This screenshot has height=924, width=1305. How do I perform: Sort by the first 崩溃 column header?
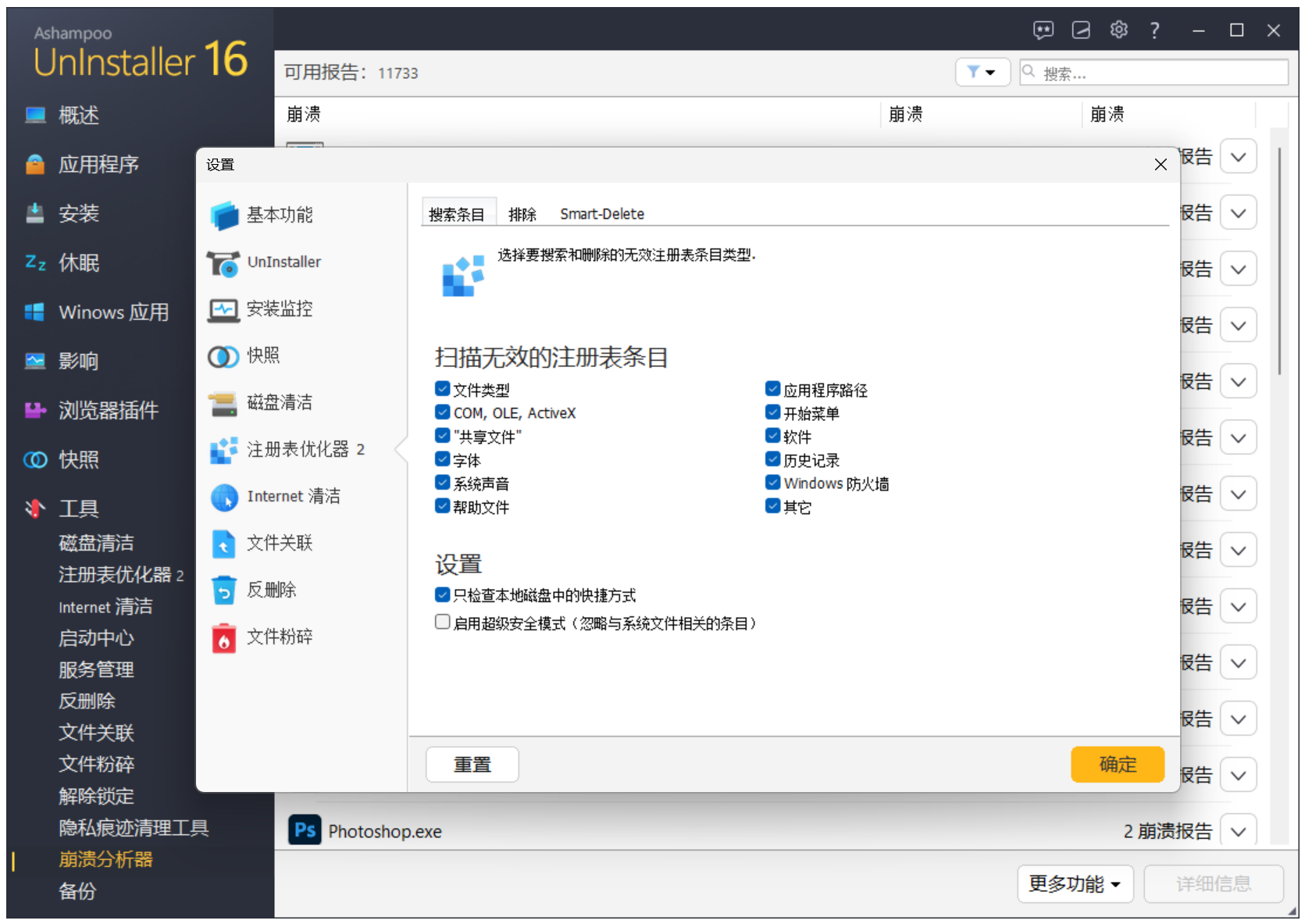(x=304, y=114)
